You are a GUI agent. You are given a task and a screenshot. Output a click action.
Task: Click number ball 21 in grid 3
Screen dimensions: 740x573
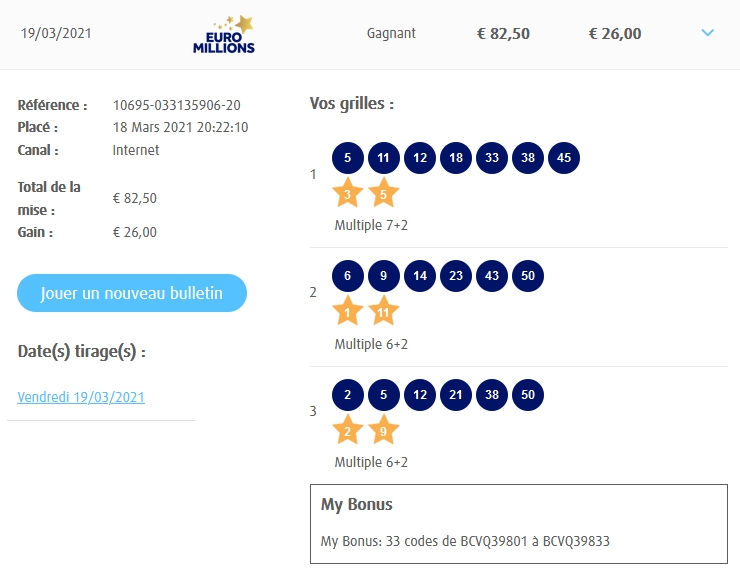(456, 394)
